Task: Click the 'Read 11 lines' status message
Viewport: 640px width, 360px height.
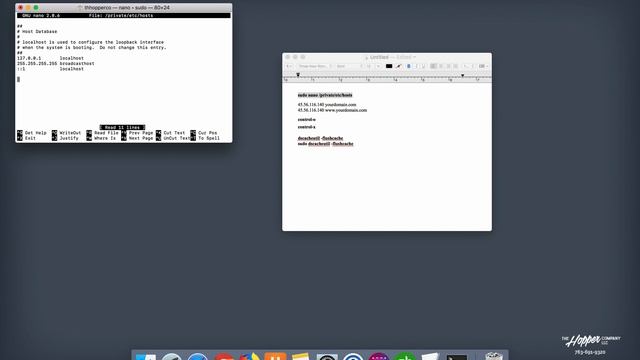Action: tap(122, 127)
